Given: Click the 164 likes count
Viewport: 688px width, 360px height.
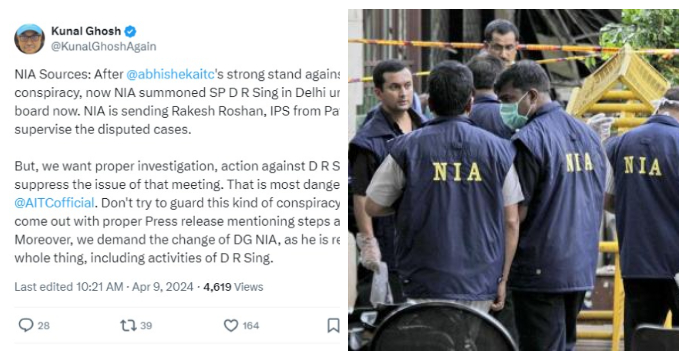Looking at the screenshot, I should (x=251, y=326).
